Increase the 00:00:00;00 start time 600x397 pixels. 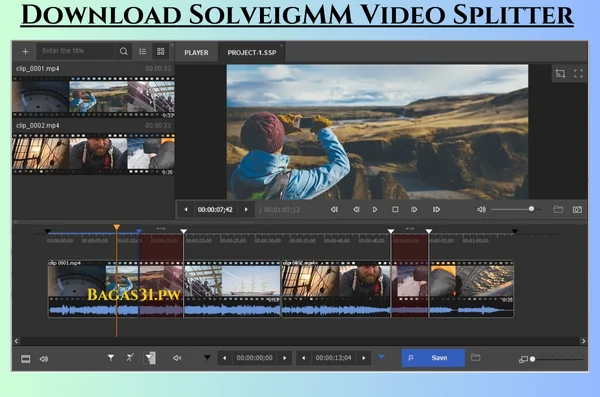(285, 358)
